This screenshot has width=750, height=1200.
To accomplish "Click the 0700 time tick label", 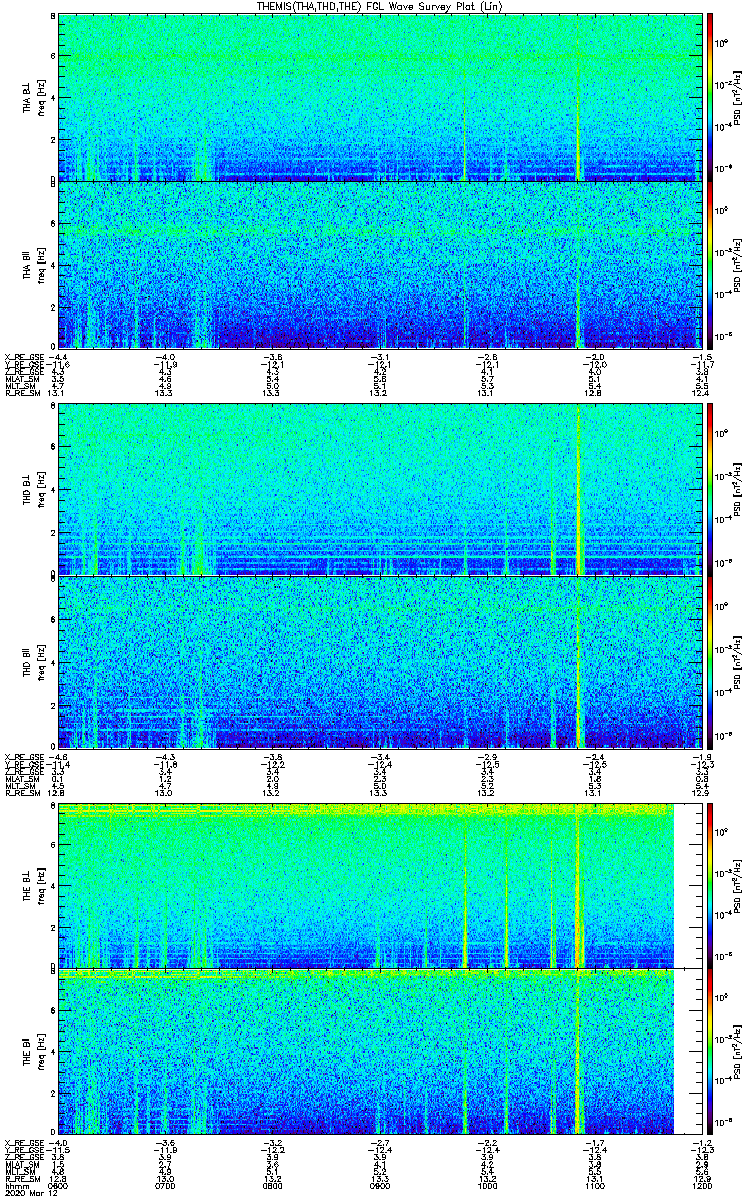I will [165, 1186].
